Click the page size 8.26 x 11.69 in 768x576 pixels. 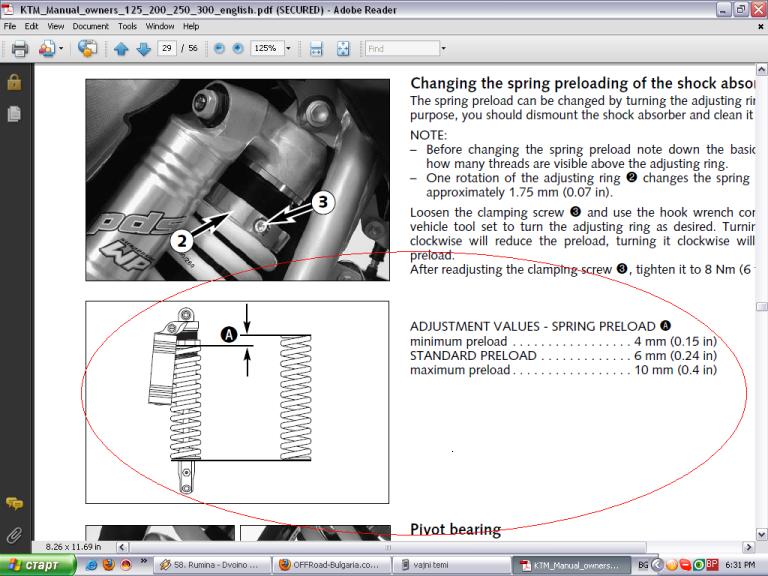point(73,547)
